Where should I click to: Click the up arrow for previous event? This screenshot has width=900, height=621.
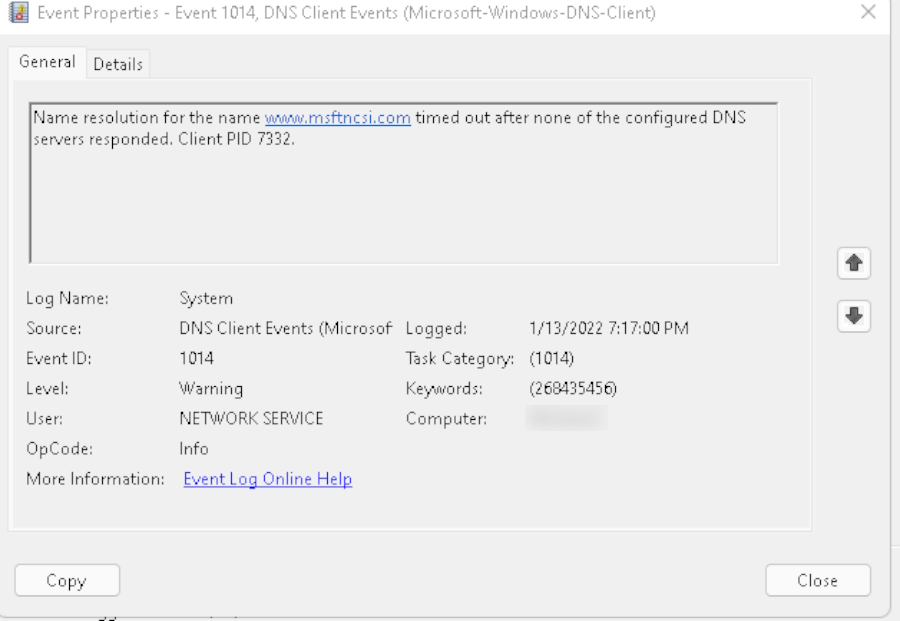click(854, 263)
